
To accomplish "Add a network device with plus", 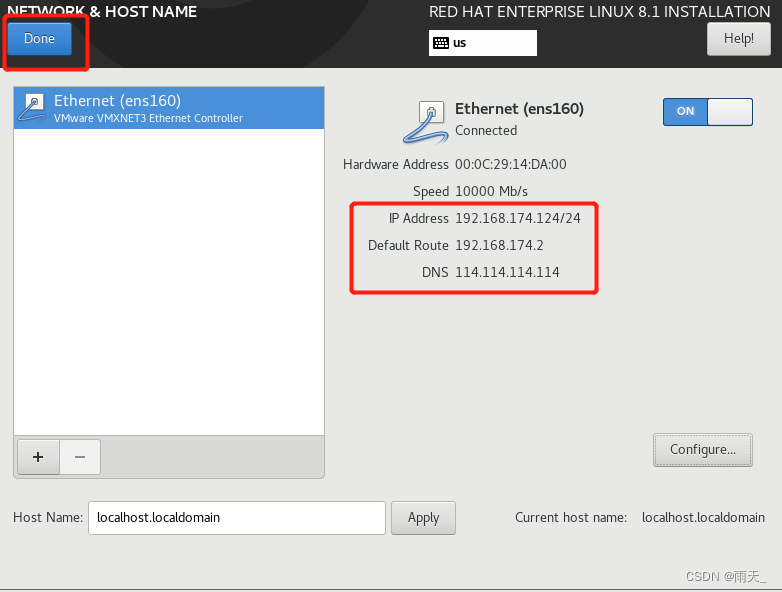I will pyautogui.click(x=38, y=457).
